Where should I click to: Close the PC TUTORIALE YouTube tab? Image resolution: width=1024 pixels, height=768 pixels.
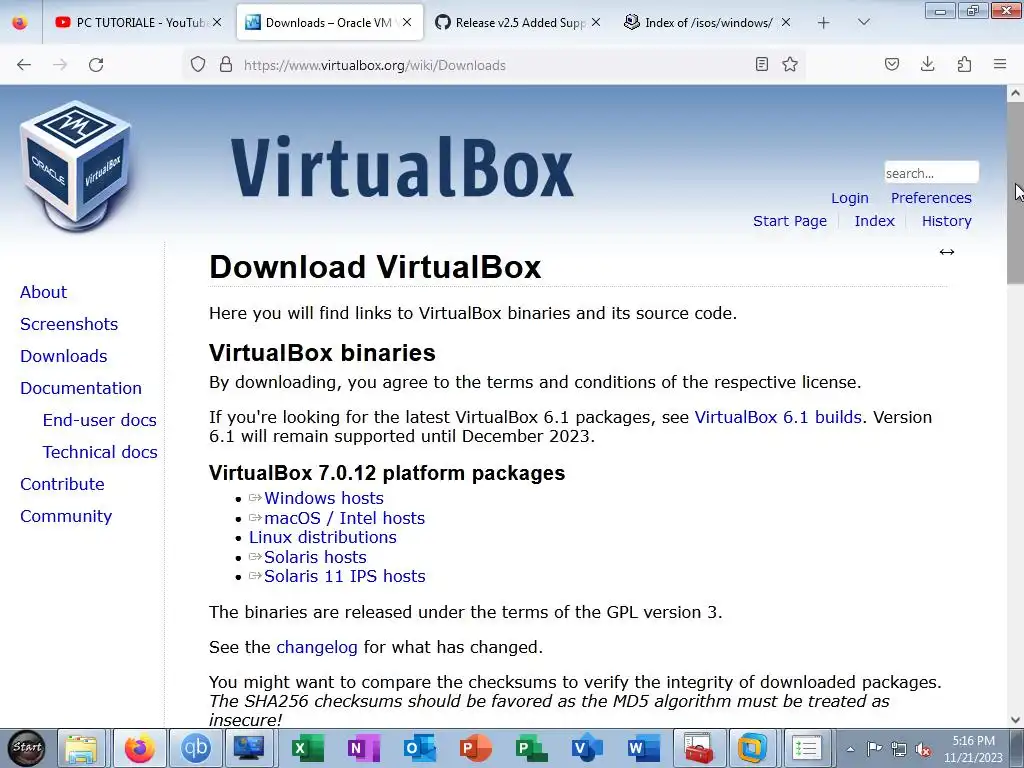[217, 22]
